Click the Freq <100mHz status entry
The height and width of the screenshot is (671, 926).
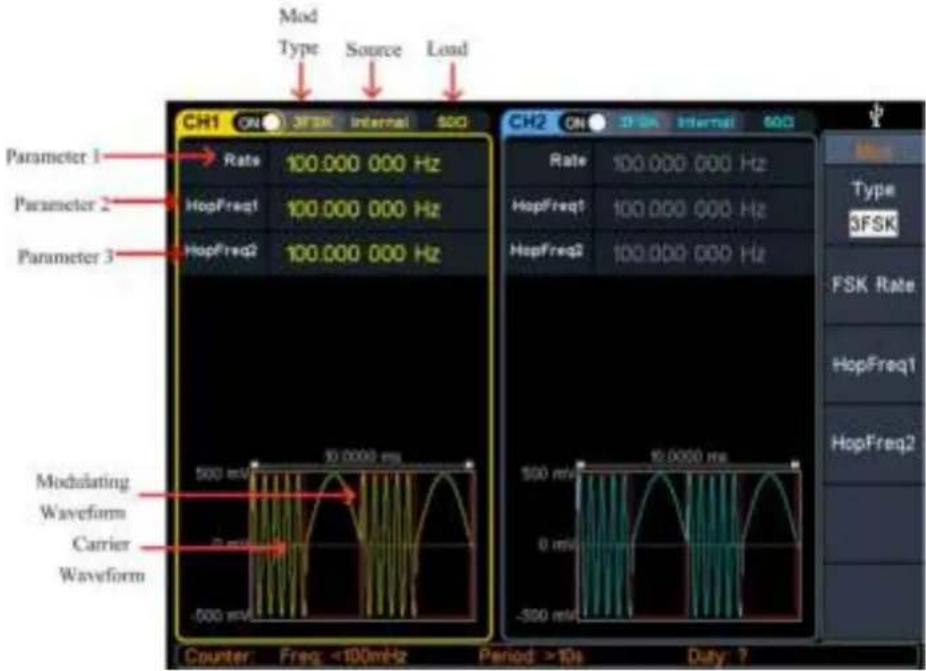point(343,656)
